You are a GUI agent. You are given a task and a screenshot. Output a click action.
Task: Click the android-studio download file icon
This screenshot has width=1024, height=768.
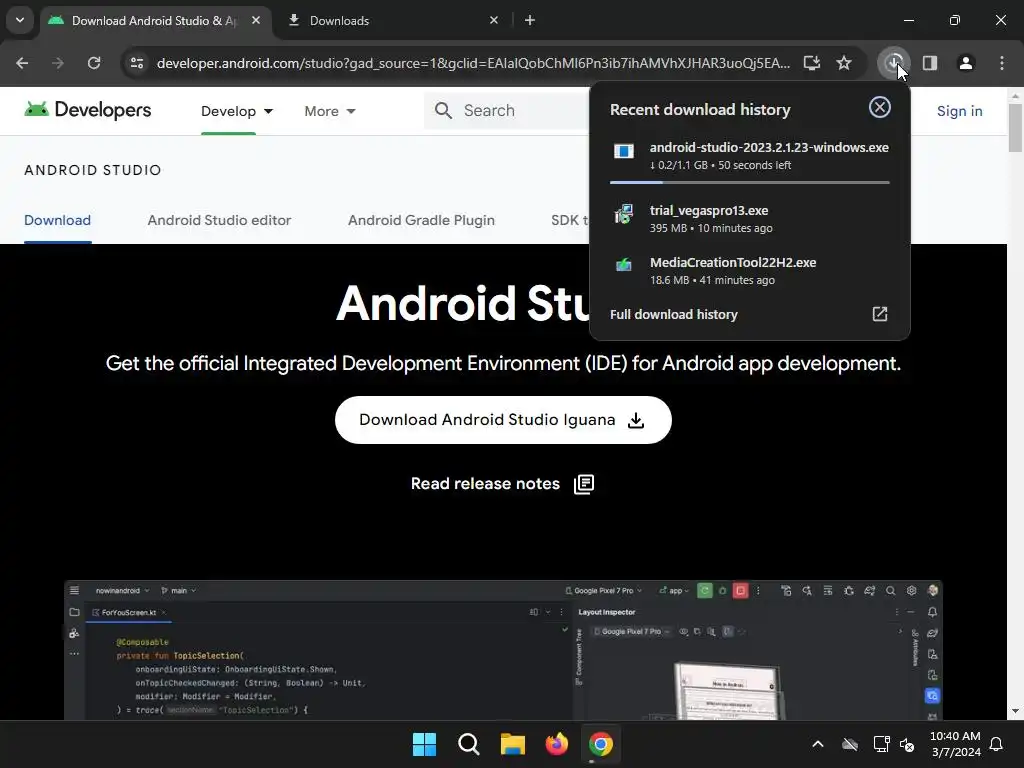(x=624, y=152)
